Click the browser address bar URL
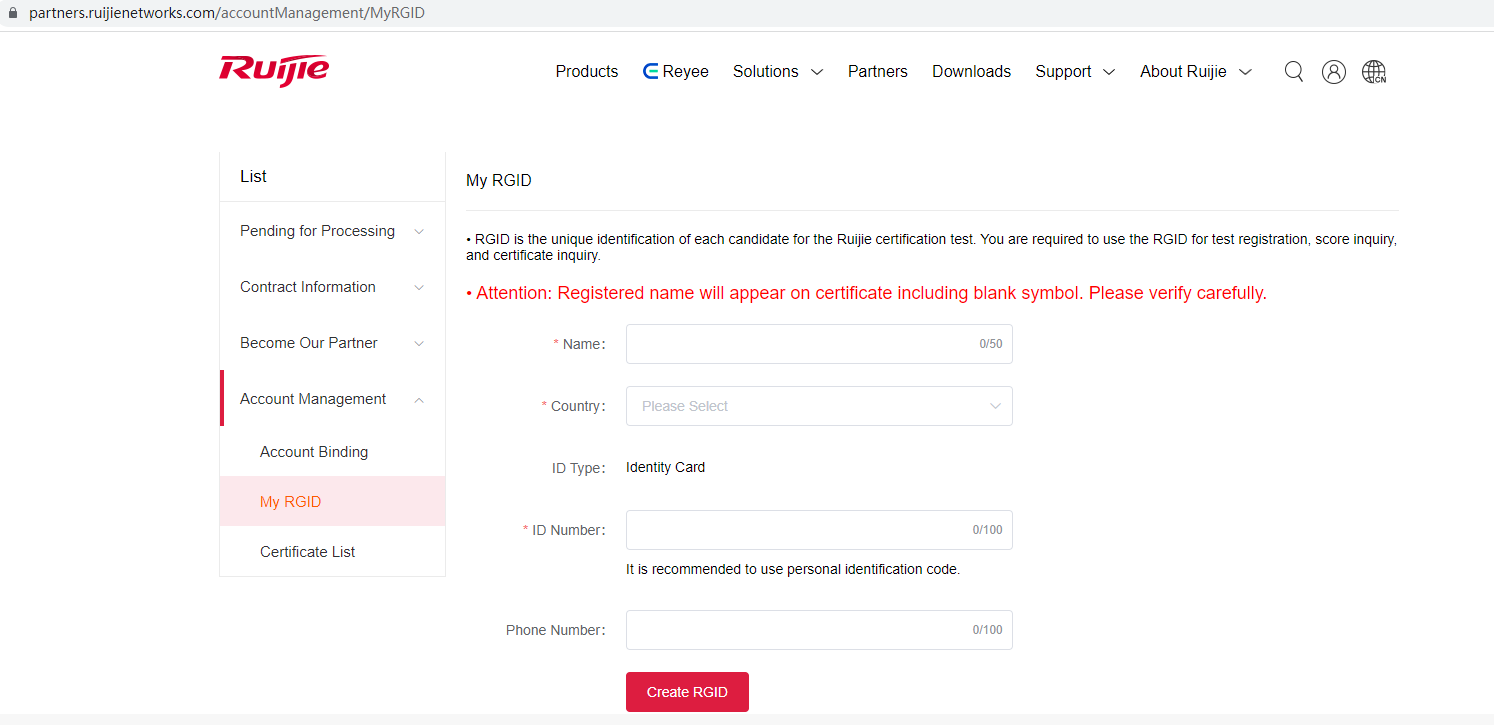This screenshot has height=725, width=1494. tap(227, 13)
